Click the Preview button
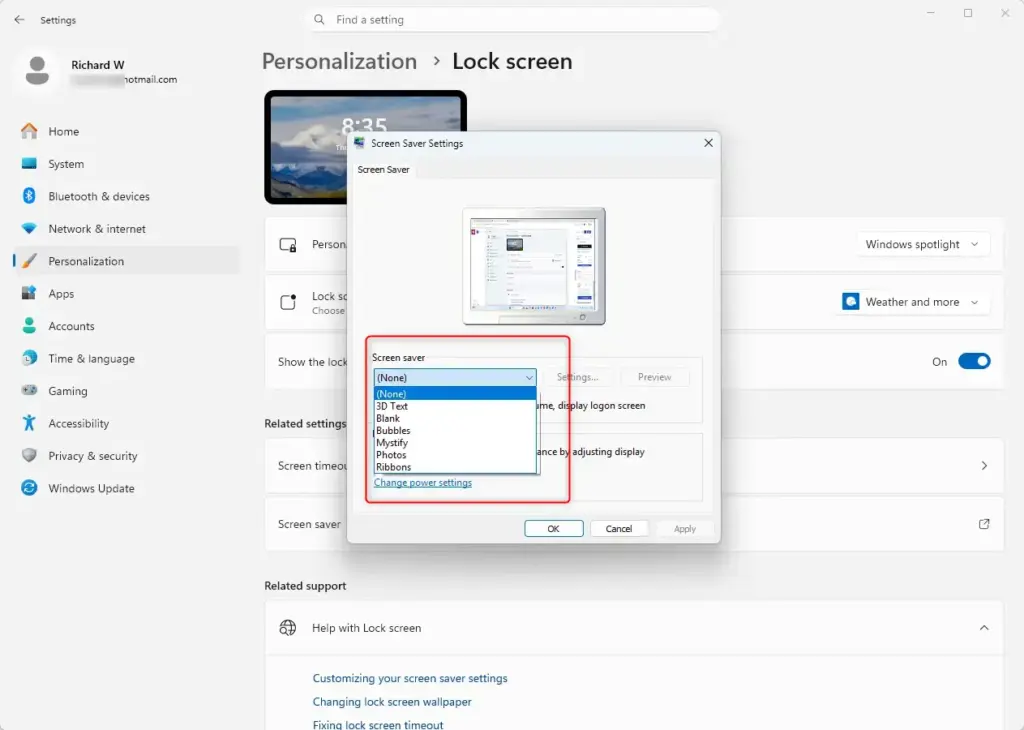Screen dimensions: 1024x730 (654, 377)
